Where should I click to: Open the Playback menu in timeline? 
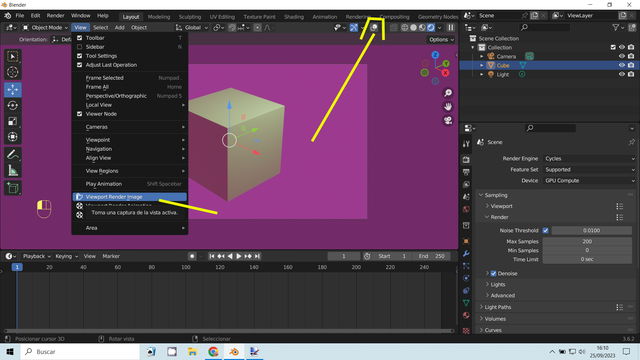tap(36, 256)
